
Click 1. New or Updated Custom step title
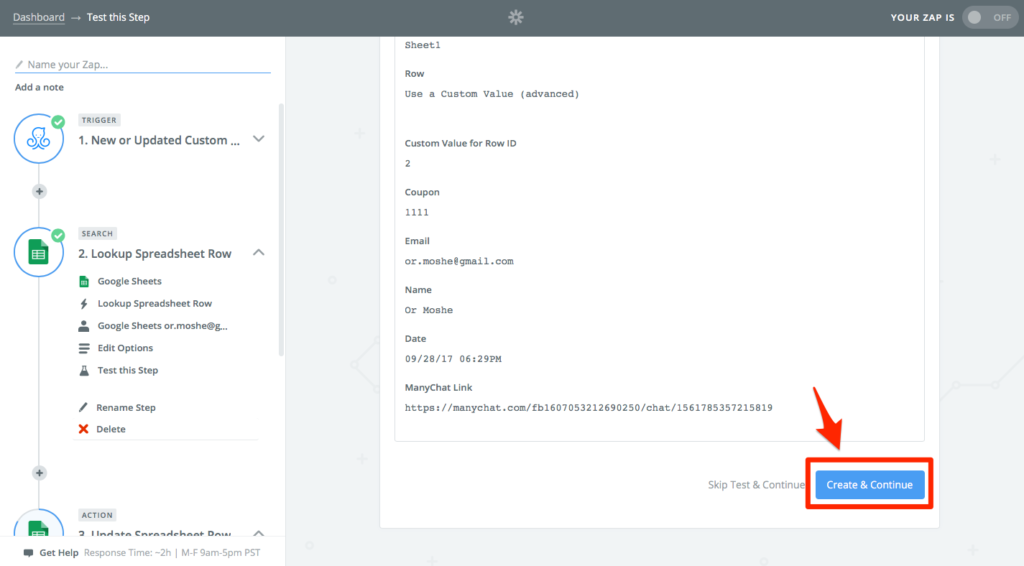pyautogui.click(x=159, y=140)
